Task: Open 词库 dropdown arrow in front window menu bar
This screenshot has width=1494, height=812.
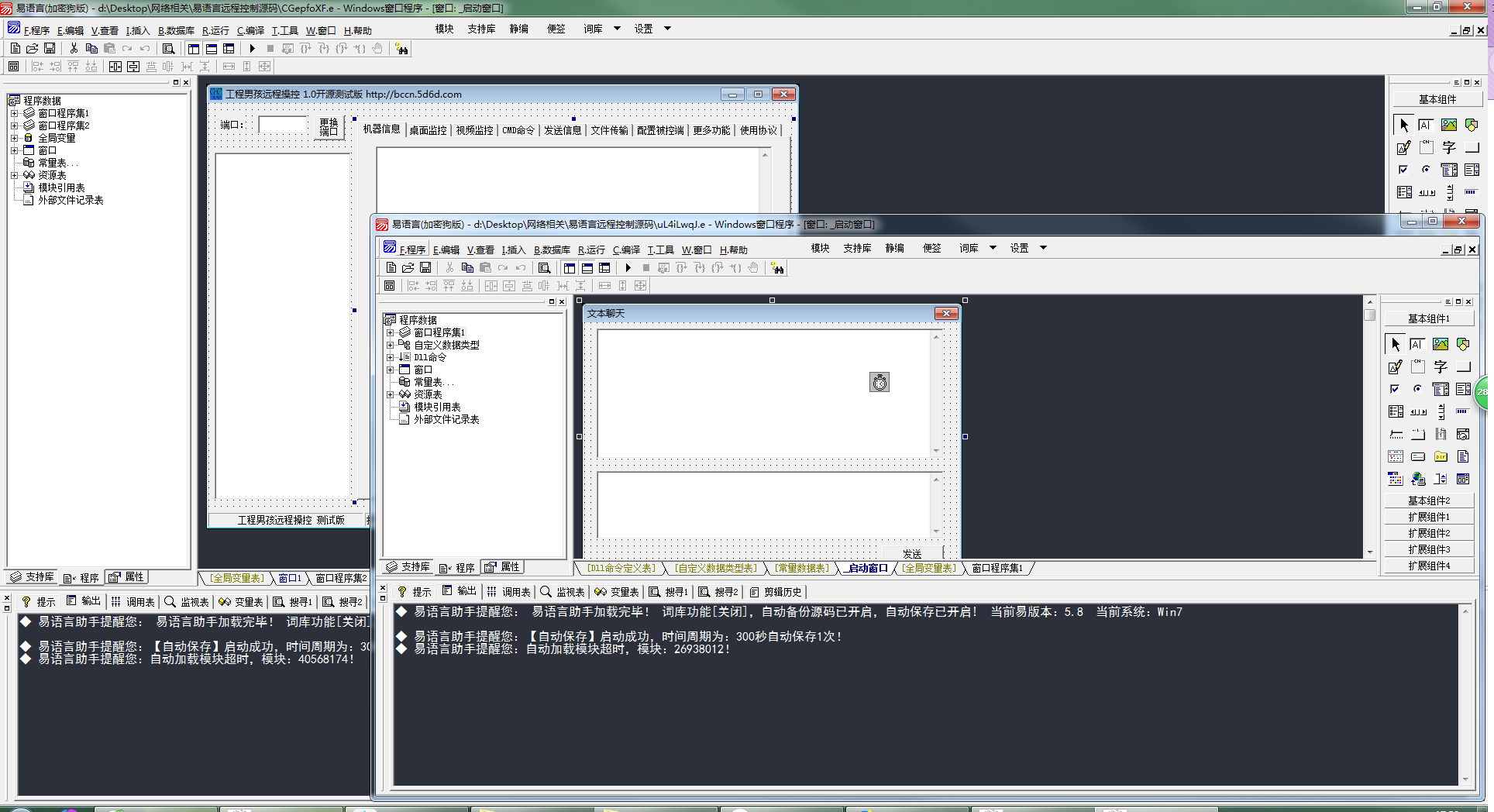Action: [x=993, y=248]
